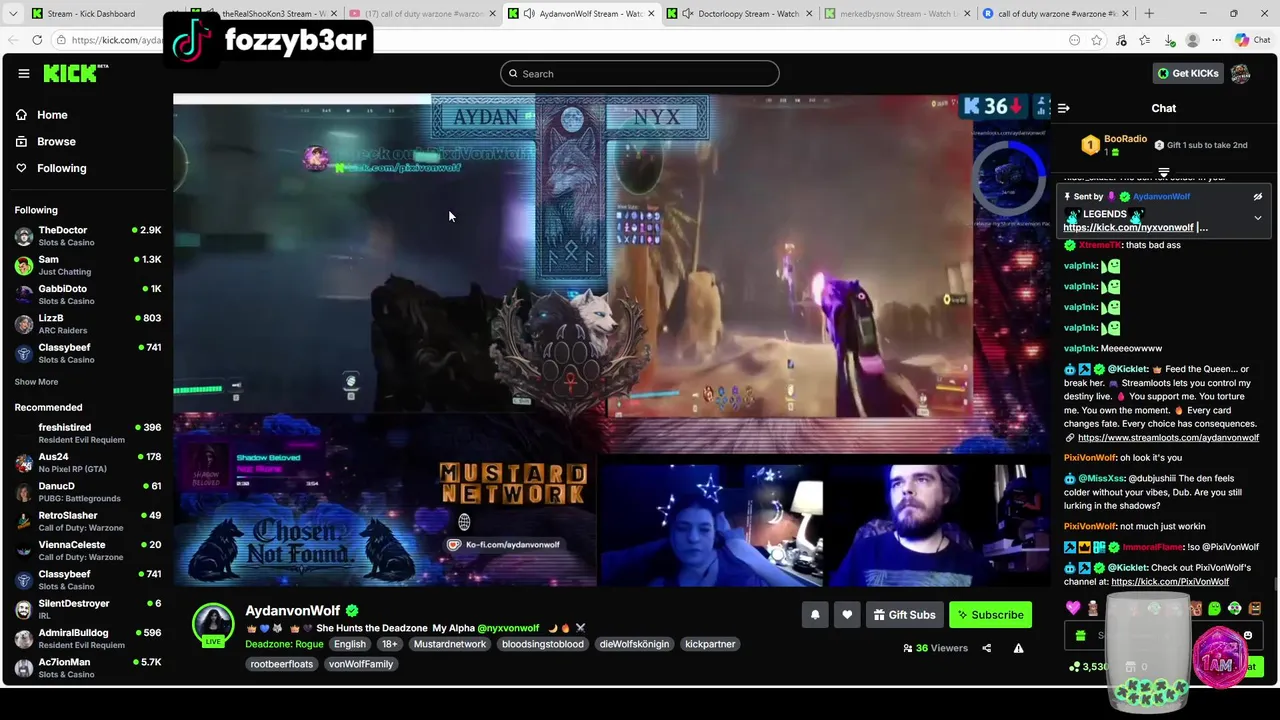Report stream with warning triangle icon
The height and width of the screenshot is (720, 1280).
click(1018, 648)
